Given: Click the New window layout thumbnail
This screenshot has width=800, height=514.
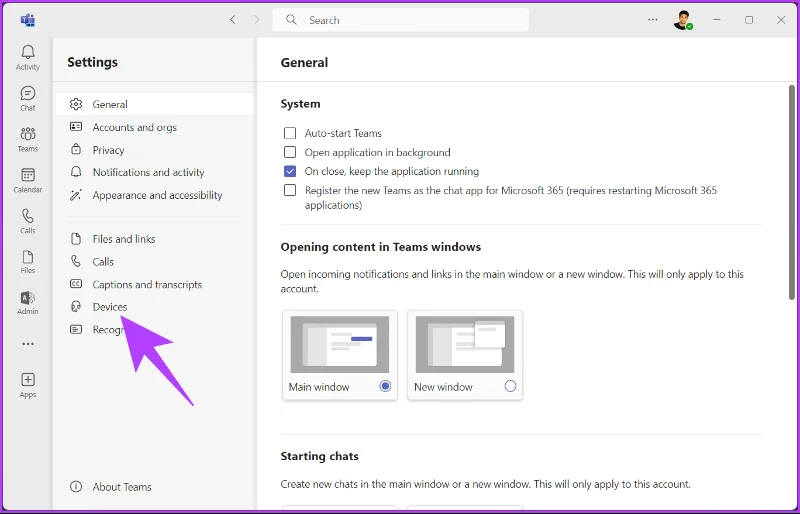Looking at the screenshot, I should pyautogui.click(x=465, y=345).
